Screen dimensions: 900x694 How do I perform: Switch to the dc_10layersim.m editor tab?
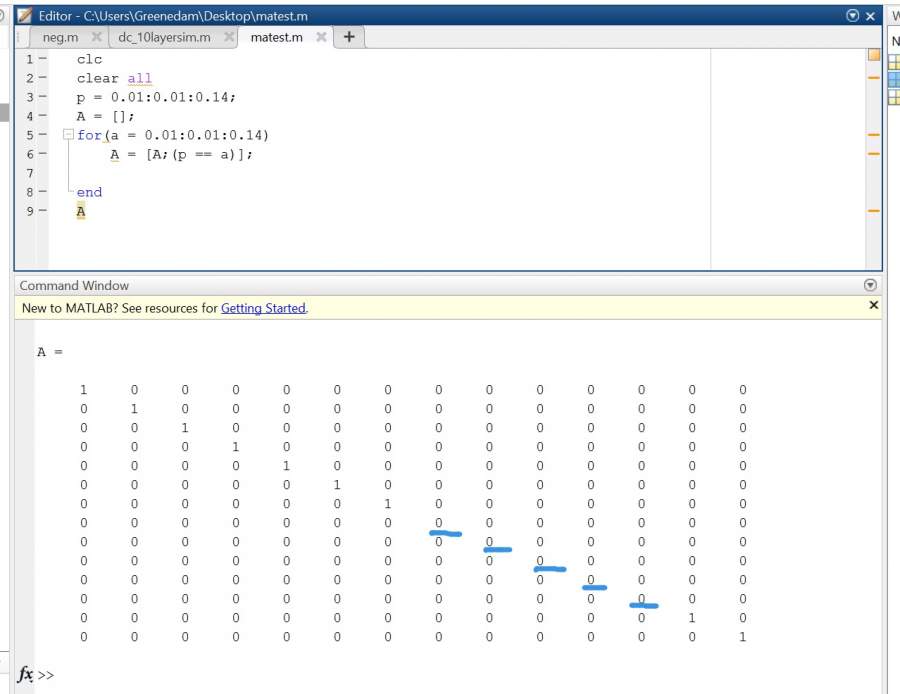pyautogui.click(x=164, y=37)
